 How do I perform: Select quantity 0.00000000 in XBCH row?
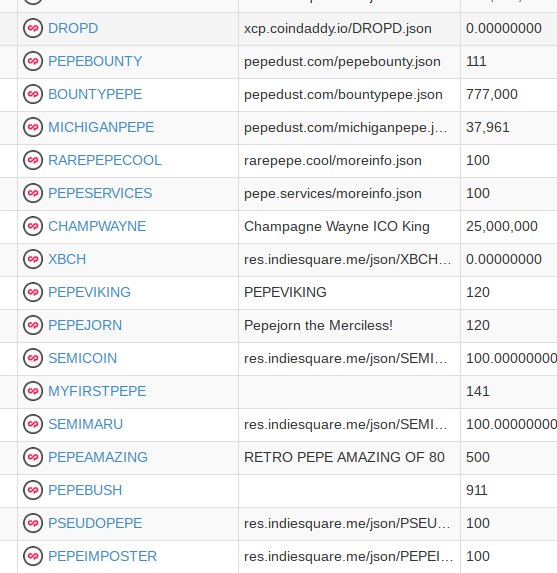[x=504, y=259]
